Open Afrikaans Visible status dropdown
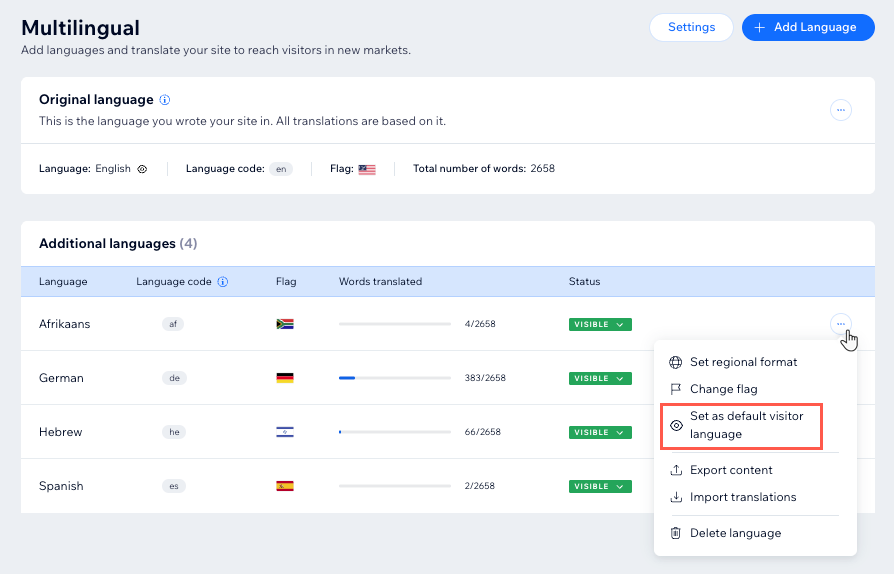The width and height of the screenshot is (894, 574). click(600, 324)
